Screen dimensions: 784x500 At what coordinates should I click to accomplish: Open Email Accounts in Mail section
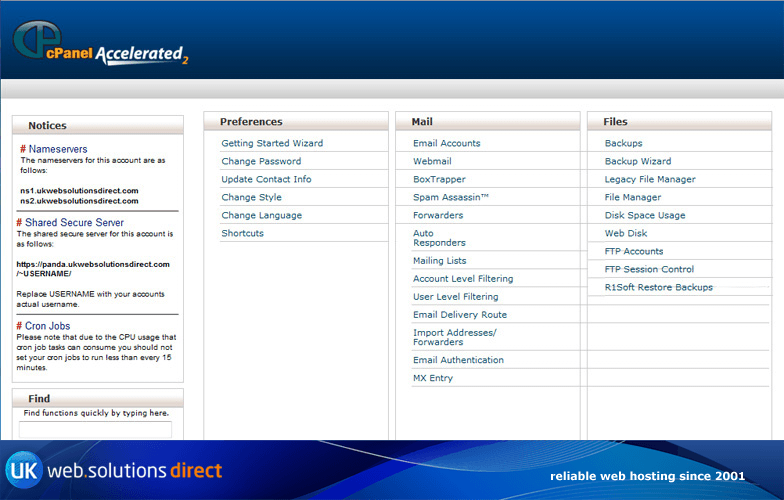446,144
